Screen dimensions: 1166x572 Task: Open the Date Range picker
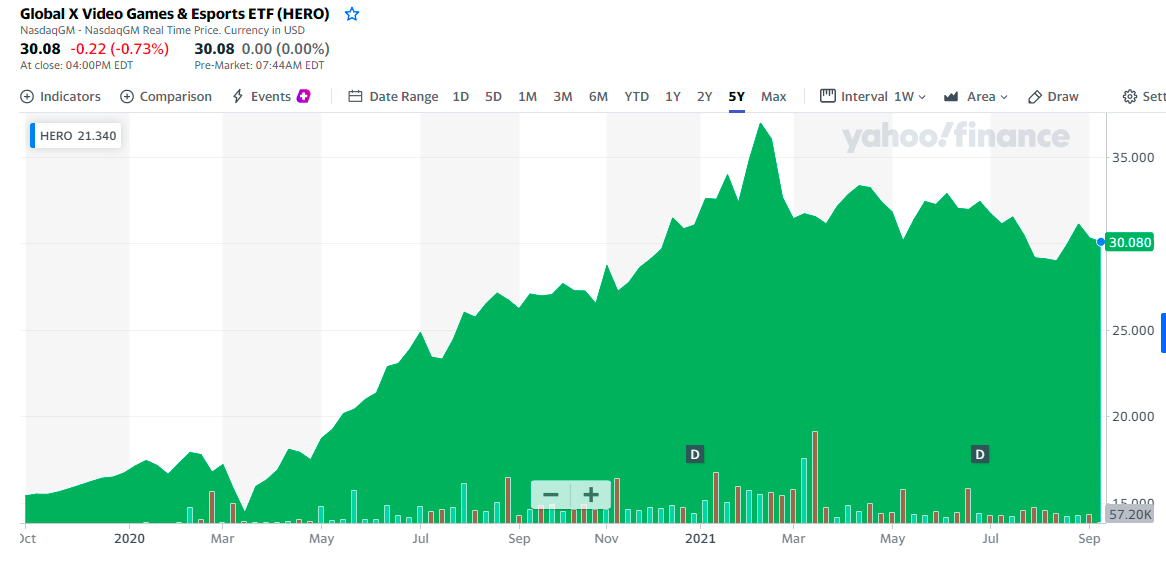tap(393, 97)
